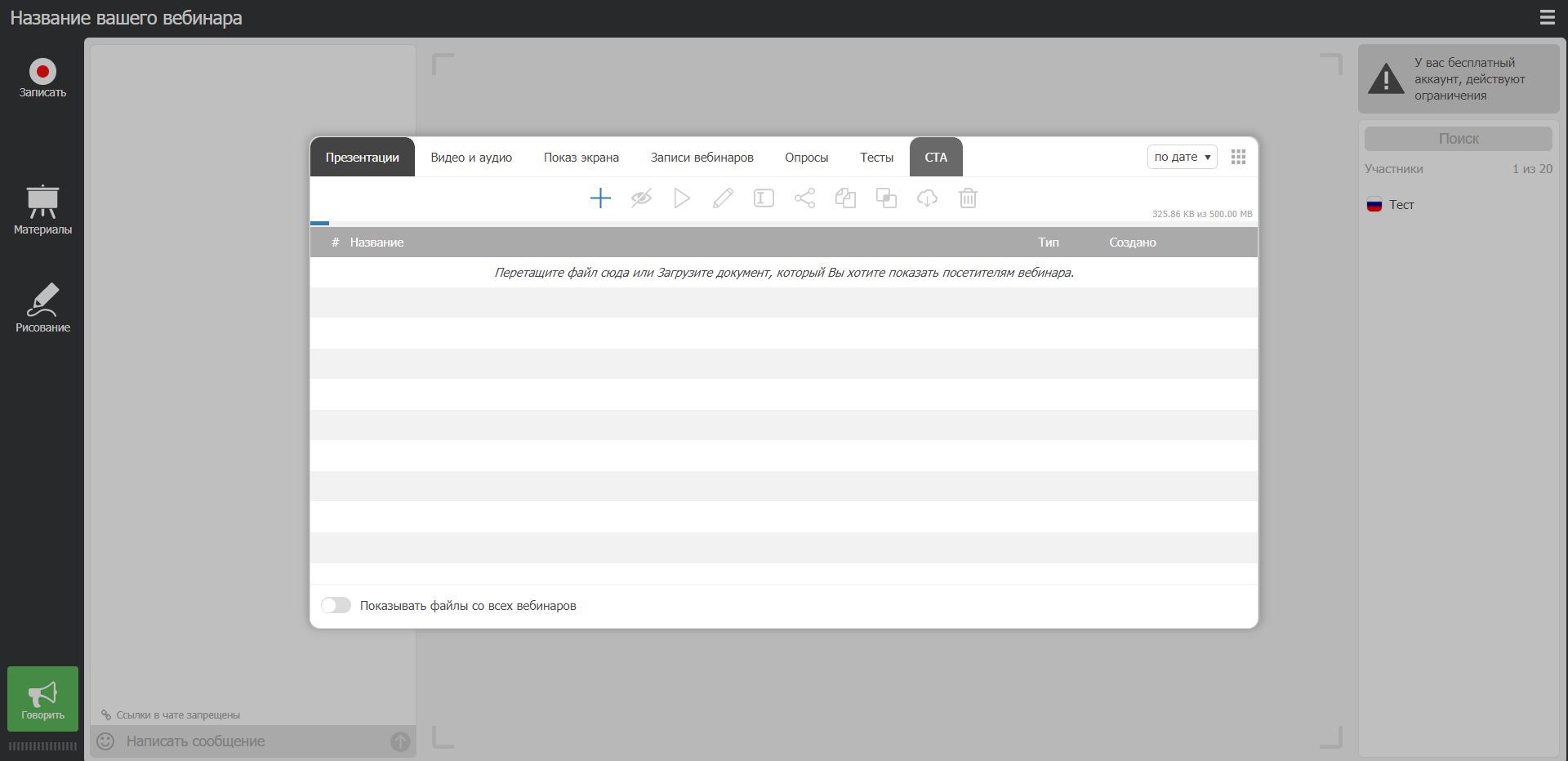Toggle the crossed-eye visibility icon in toolbar
The width and height of the screenshot is (1568, 761).
[641, 198]
